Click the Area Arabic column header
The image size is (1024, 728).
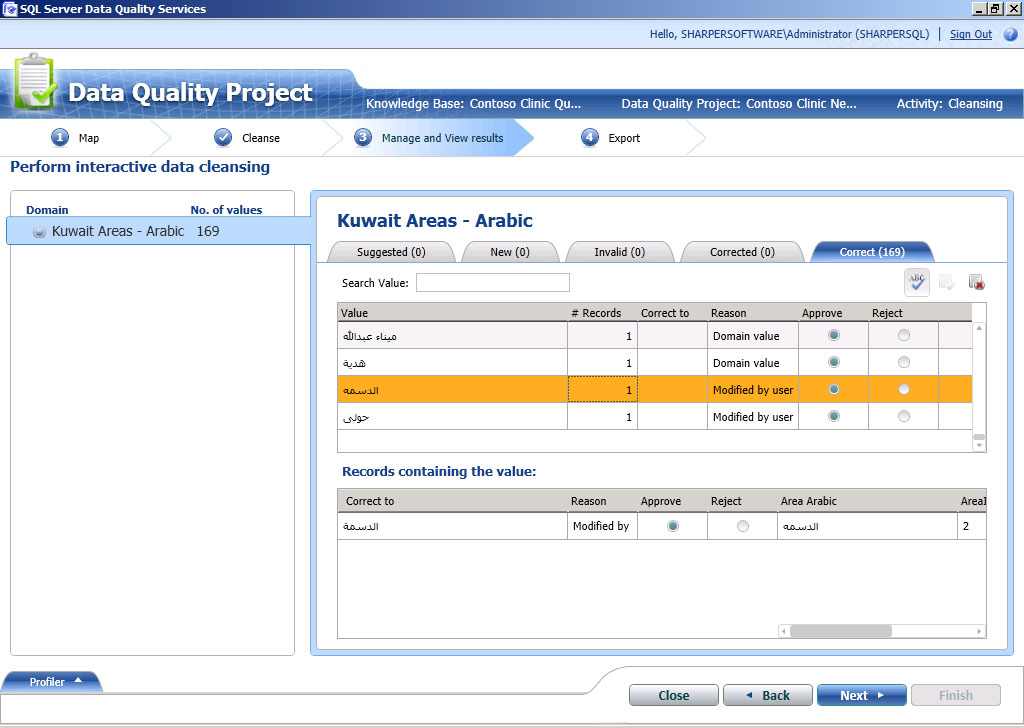(867, 501)
